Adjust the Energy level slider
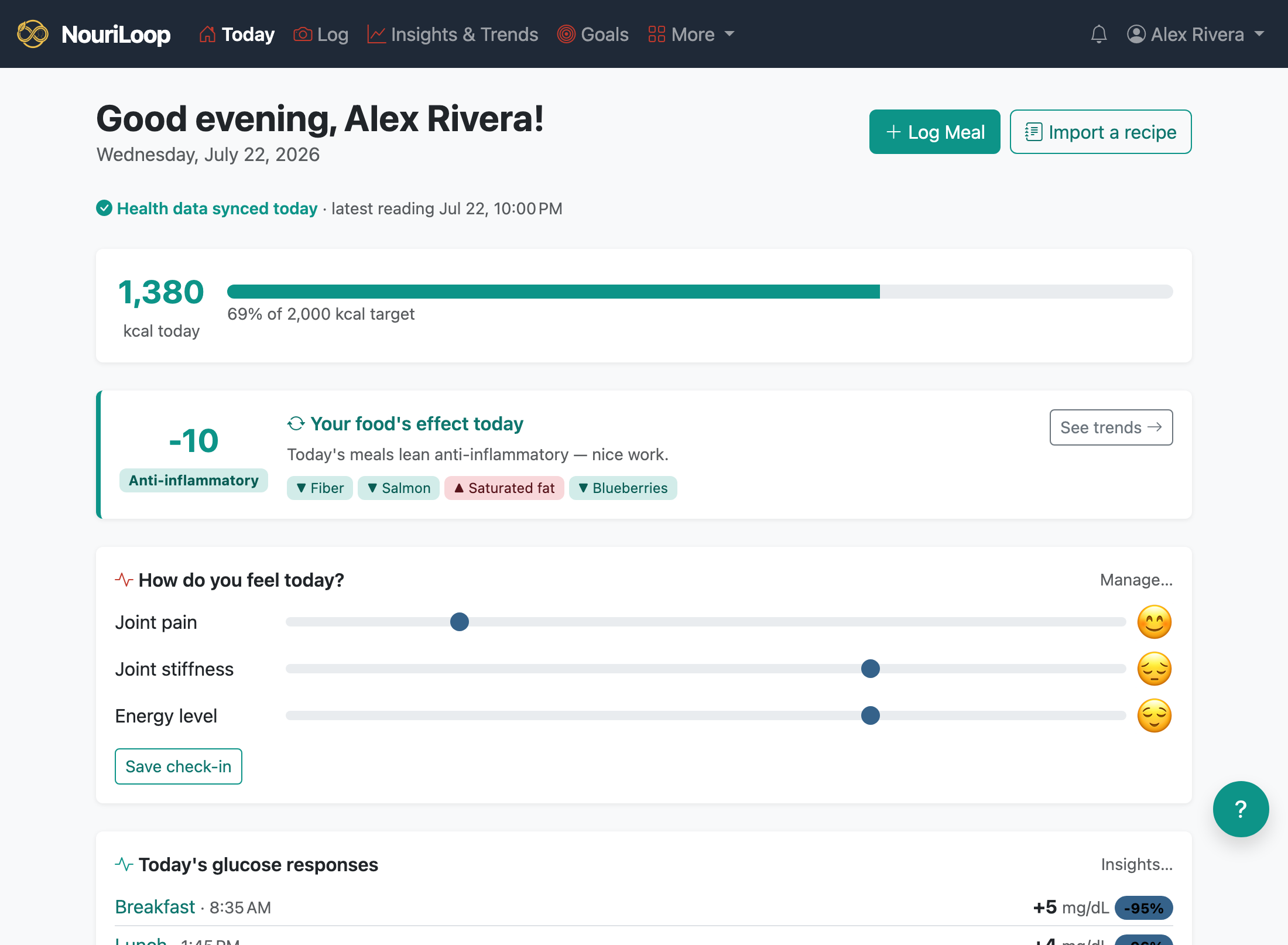This screenshot has height=945, width=1288. 706,715
